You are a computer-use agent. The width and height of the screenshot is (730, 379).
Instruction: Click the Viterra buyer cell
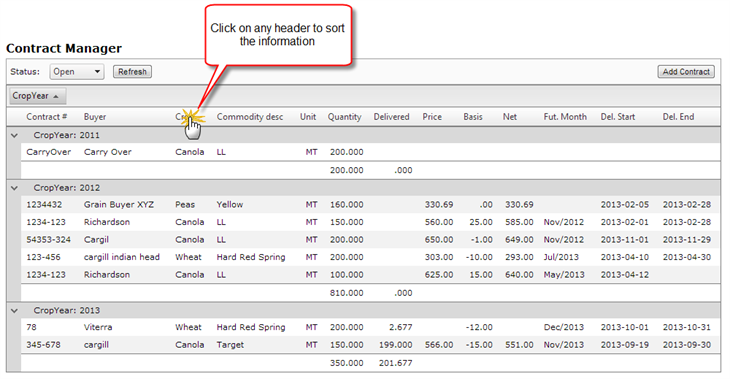[98, 327]
